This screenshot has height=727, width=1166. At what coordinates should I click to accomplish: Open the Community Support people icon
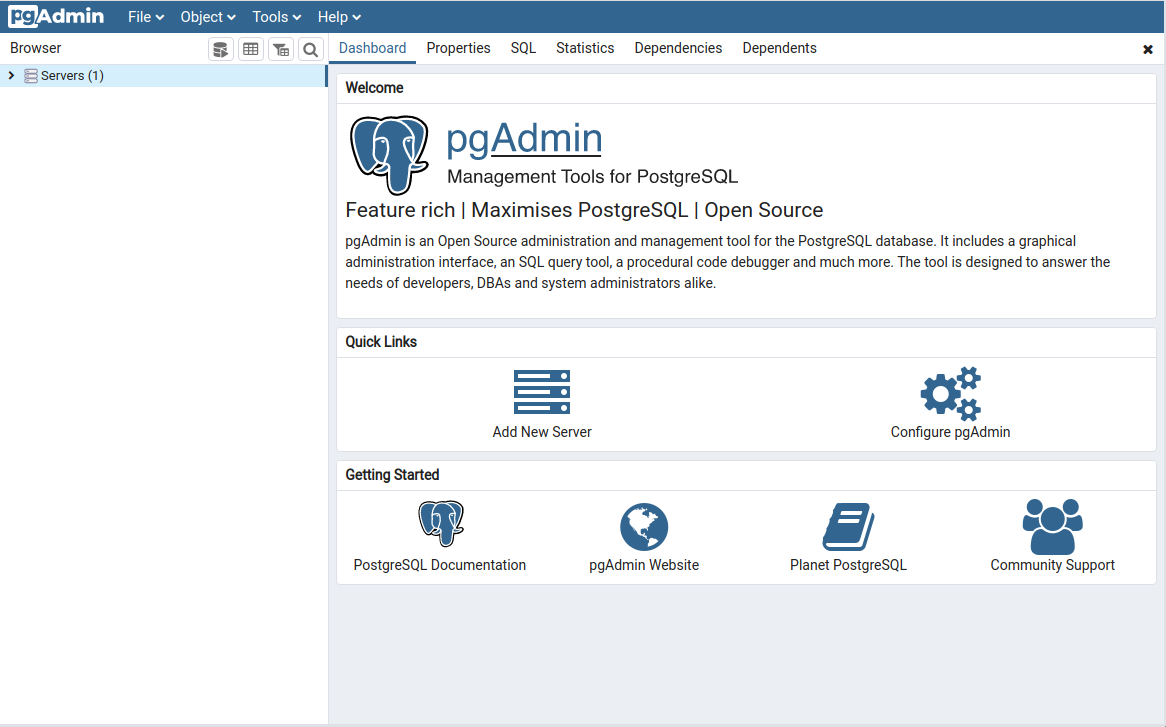tap(1052, 527)
